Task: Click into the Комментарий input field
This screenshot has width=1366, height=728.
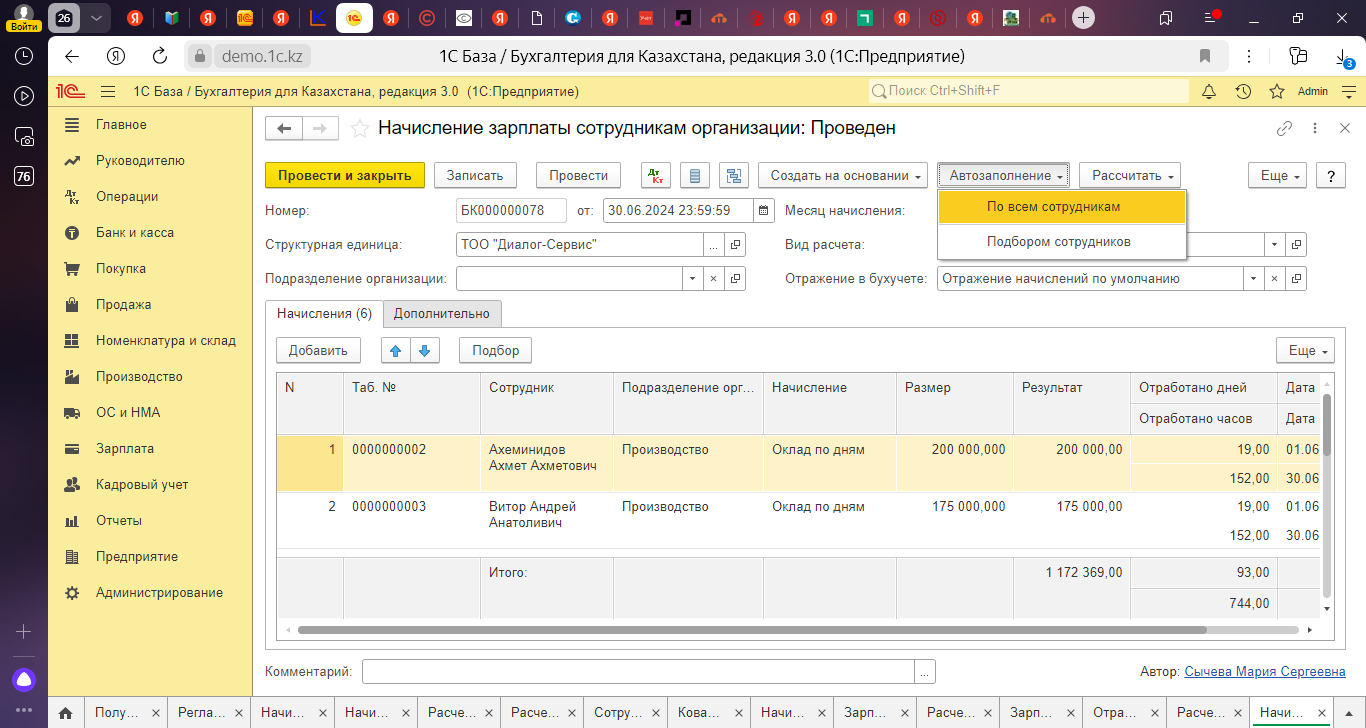Action: tap(638, 672)
